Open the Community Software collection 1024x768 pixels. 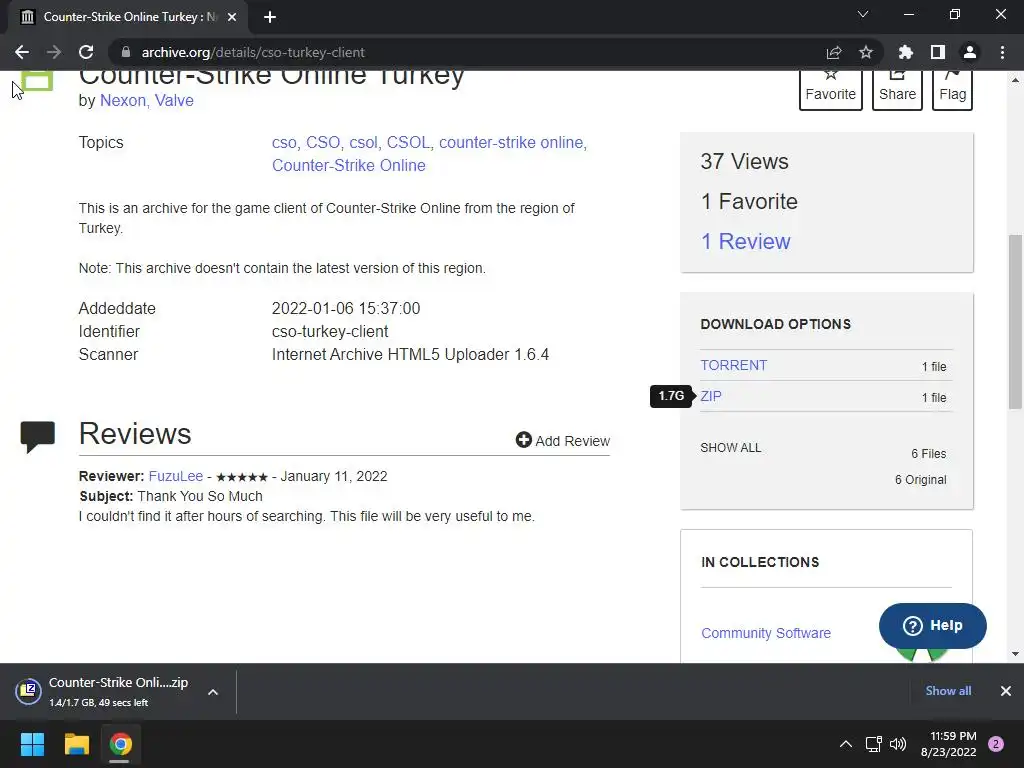coord(766,633)
